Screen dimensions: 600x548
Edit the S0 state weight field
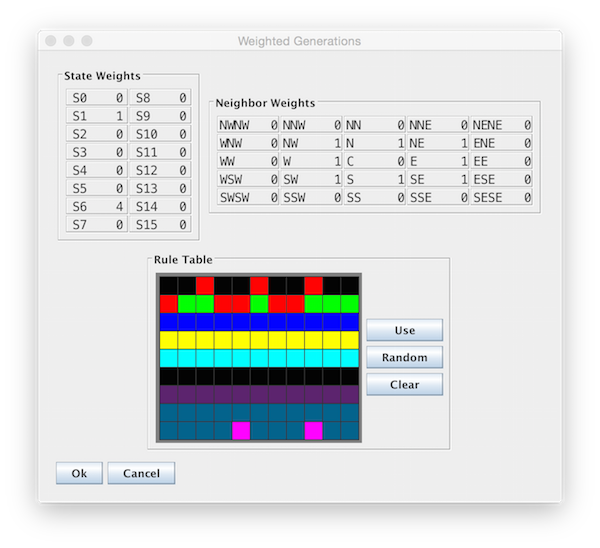[96, 98]
